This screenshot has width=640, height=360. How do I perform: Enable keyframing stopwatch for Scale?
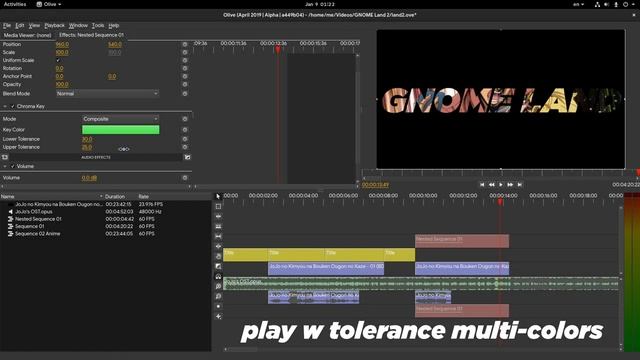click(x=185, y=52)
